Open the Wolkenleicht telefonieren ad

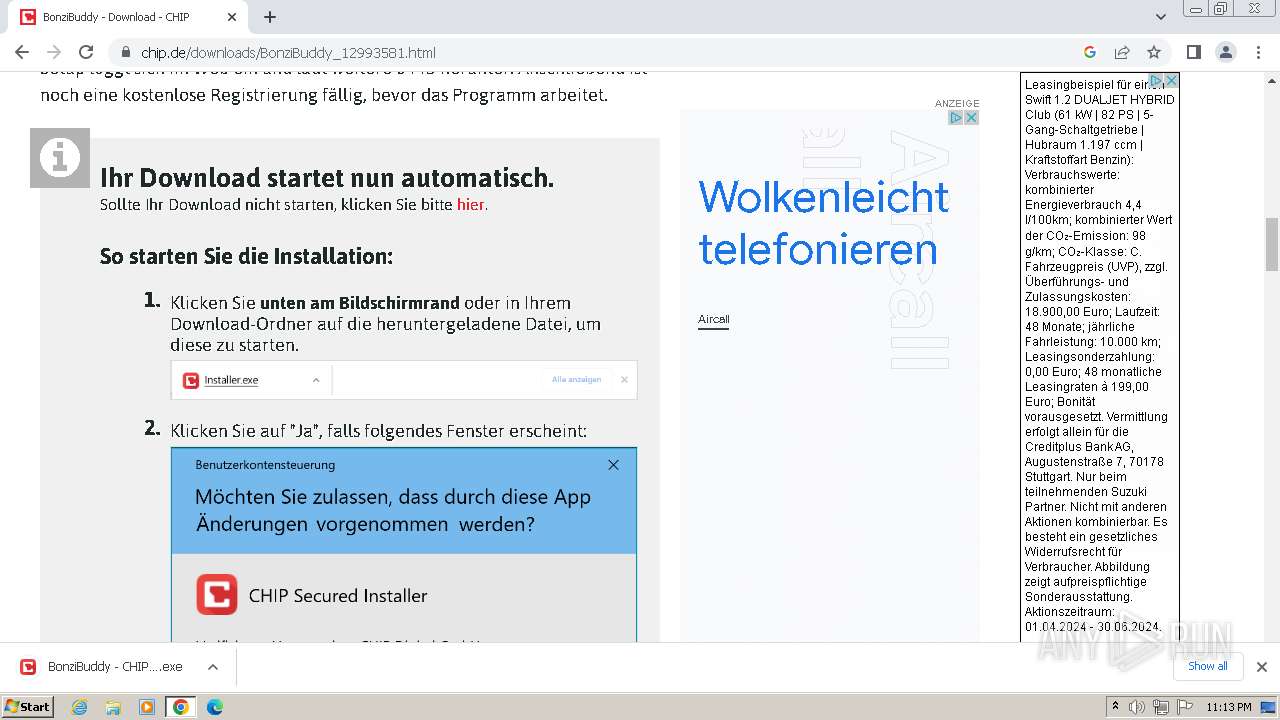(823, 222)
